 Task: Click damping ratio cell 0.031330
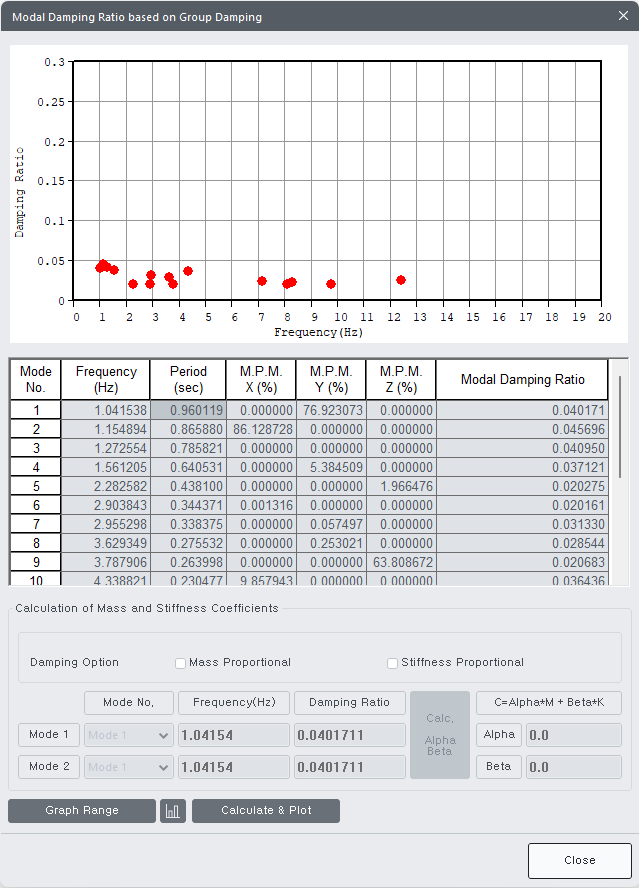(x=522, y=524)
